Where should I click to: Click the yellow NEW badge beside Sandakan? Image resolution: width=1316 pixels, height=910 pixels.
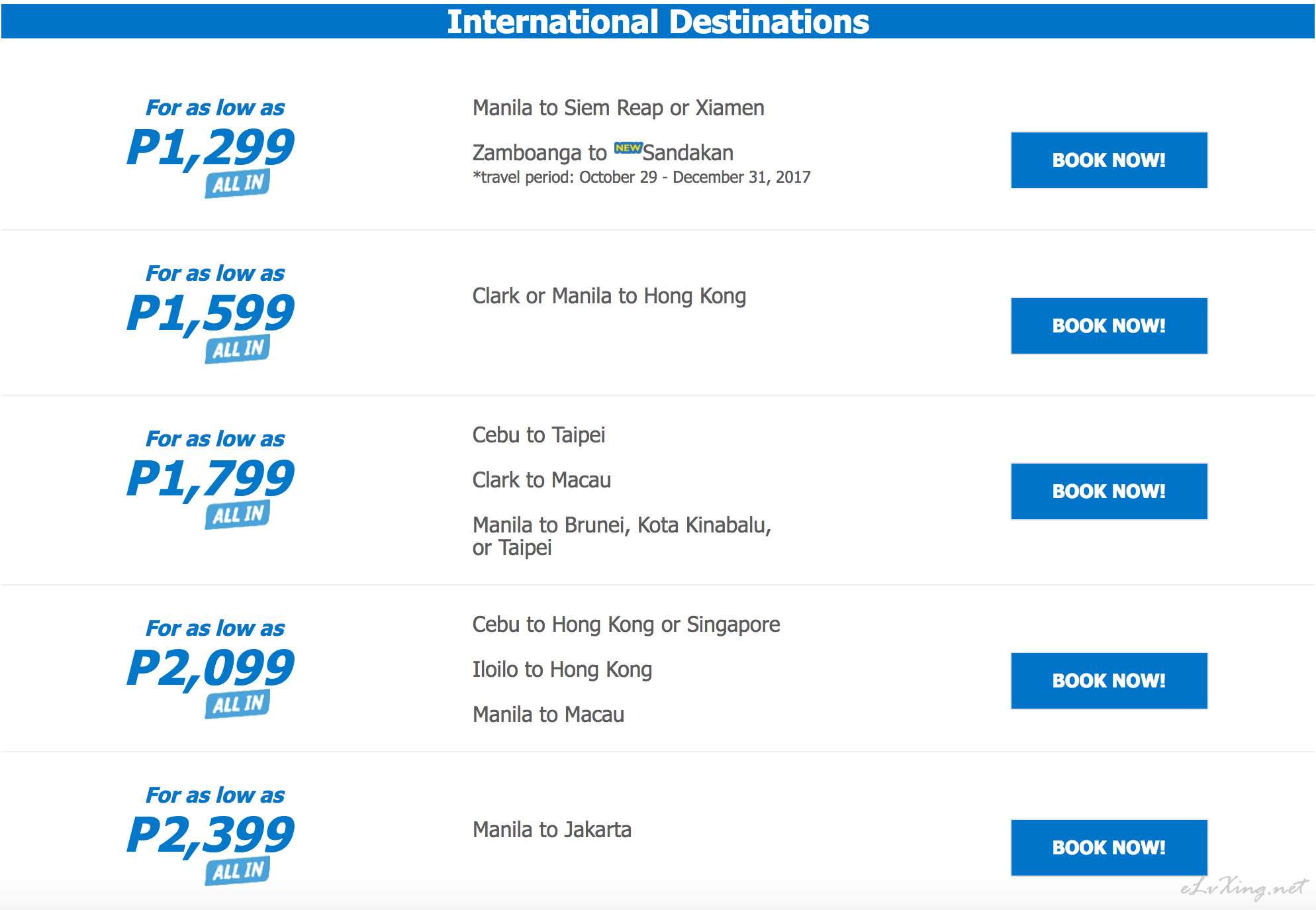tap(628, 148)
